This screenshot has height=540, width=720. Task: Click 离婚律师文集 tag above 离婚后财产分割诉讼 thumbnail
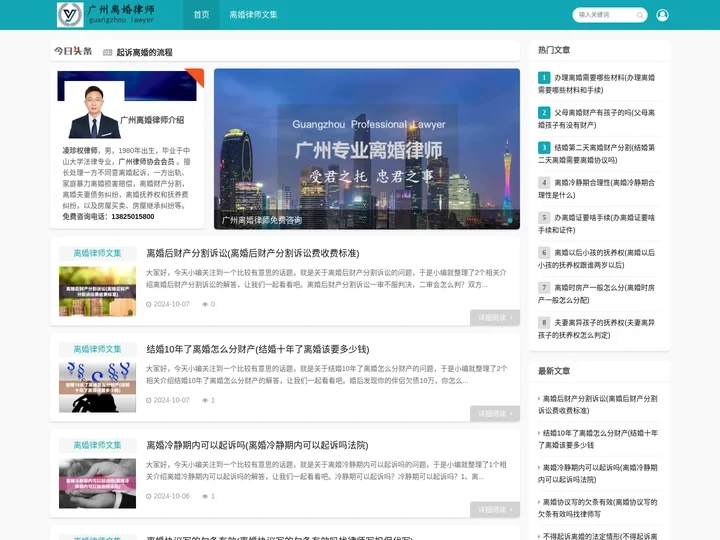pos(97,253)
